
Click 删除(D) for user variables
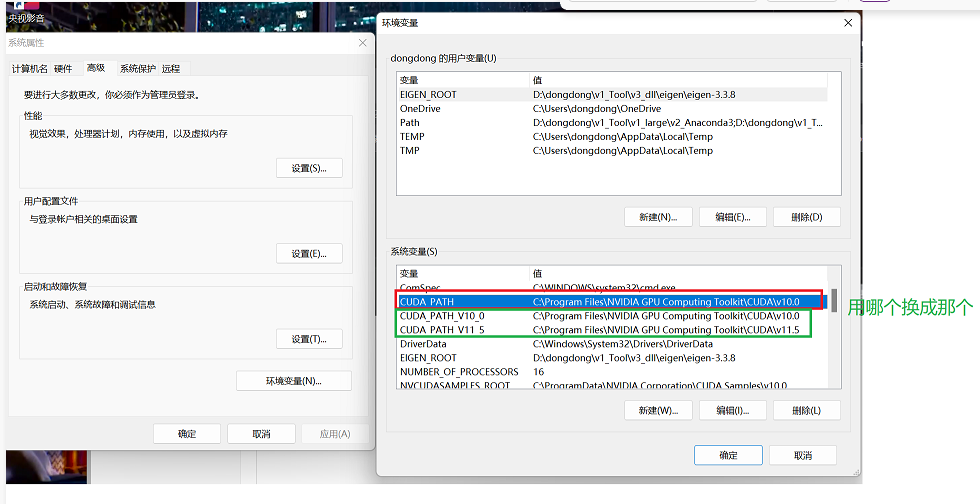click(x=807, y=217)
